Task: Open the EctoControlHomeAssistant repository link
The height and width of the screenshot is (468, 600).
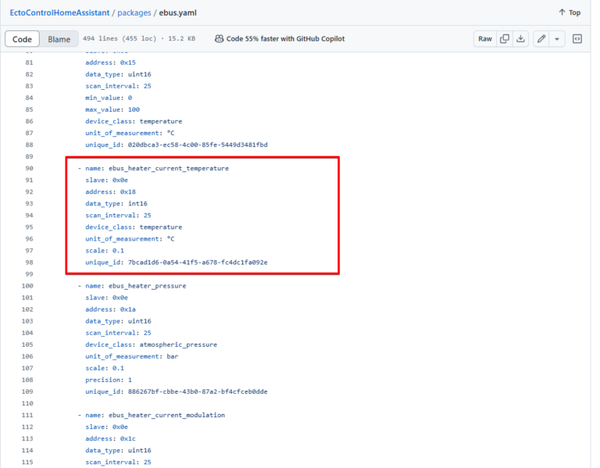Action: pos(66,13)
